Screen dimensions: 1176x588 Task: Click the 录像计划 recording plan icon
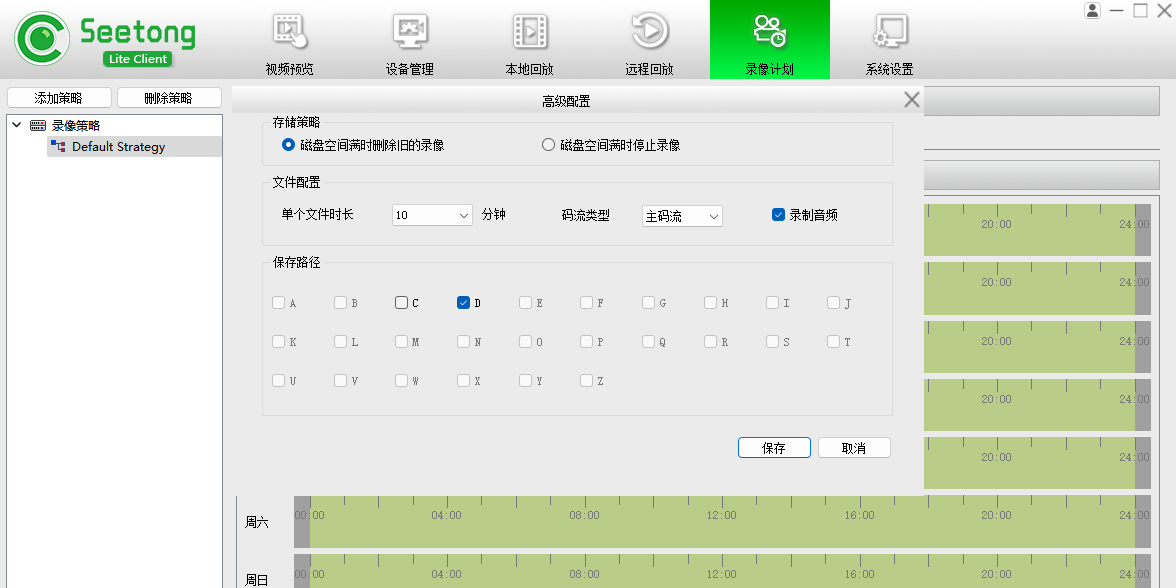pos(769,32)
